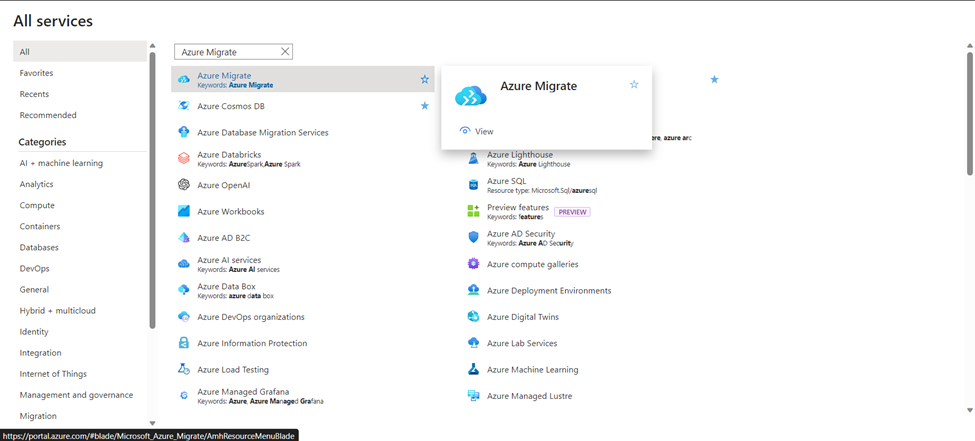Click sidebar scrollbar down arrow
The height and width of the screenshot is (441, 975).
point(153,422)
